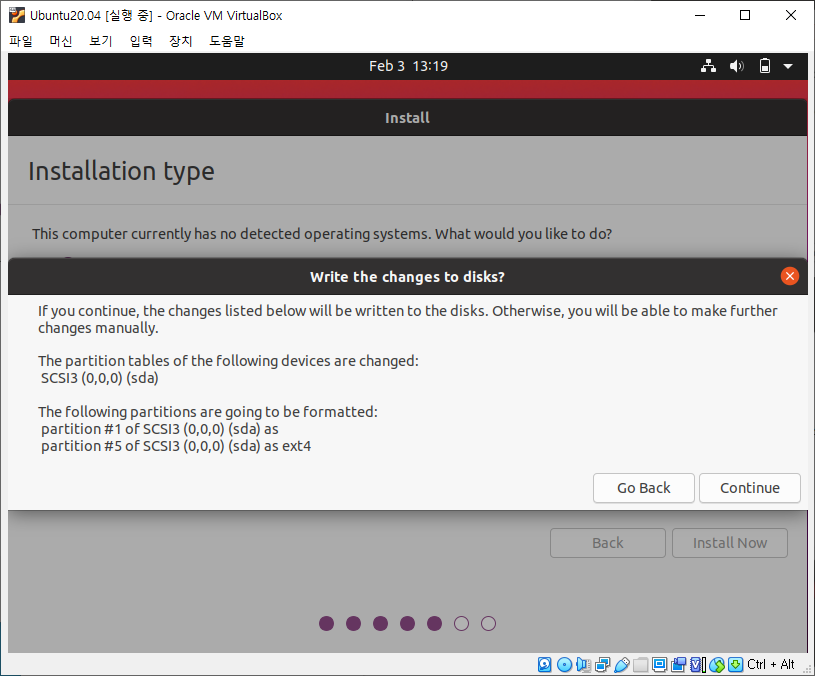Click the keyboard capture green arrow icon

click(x=735, y=665)
